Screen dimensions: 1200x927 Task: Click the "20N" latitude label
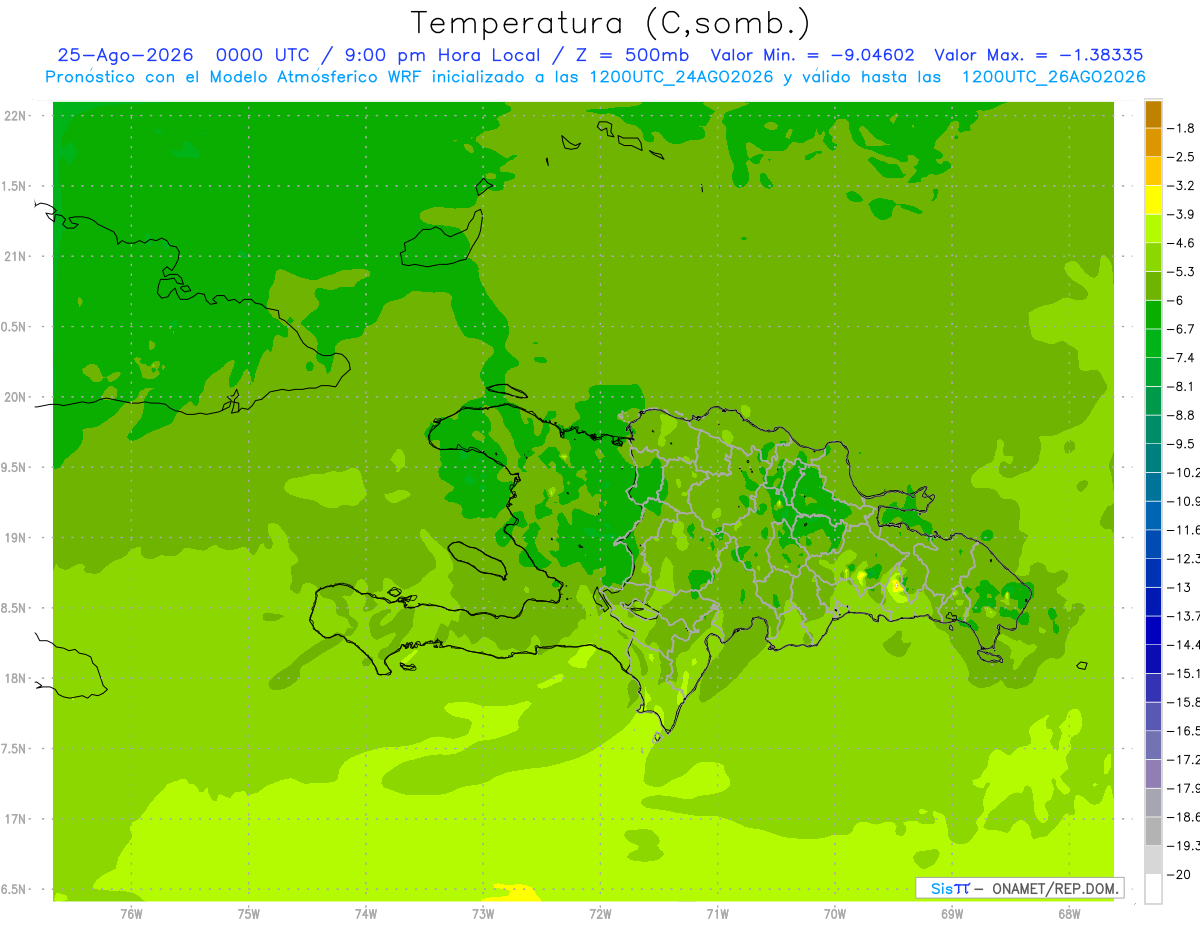point(15,397)
